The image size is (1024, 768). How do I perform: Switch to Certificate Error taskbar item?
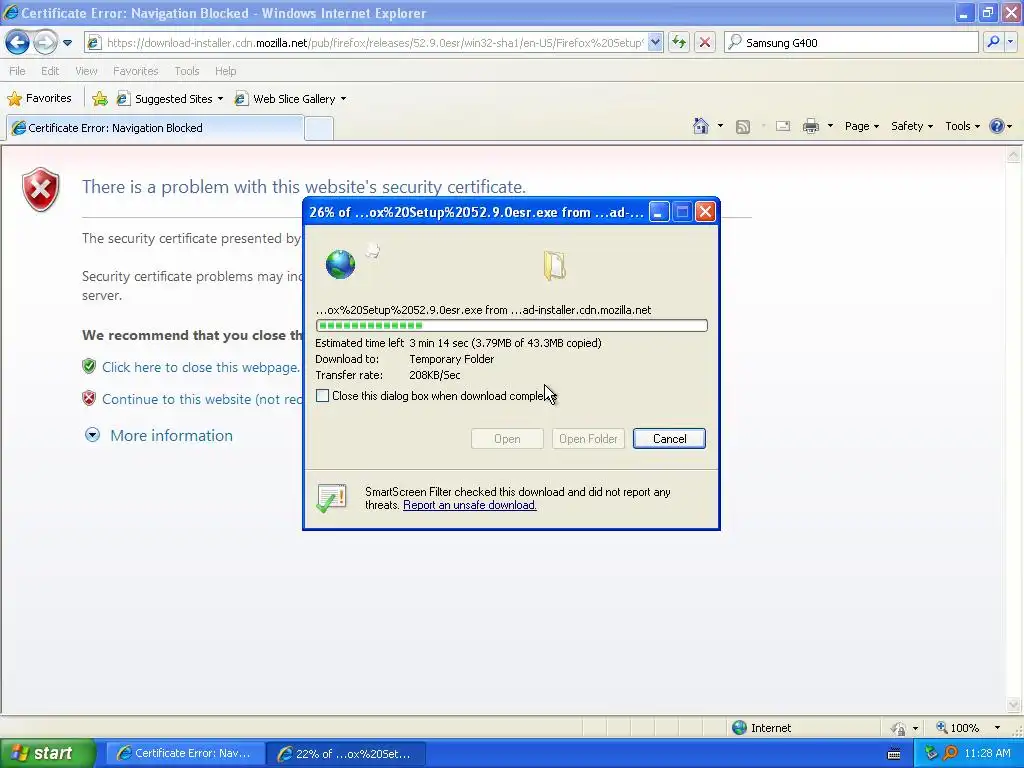click(185, 753)
